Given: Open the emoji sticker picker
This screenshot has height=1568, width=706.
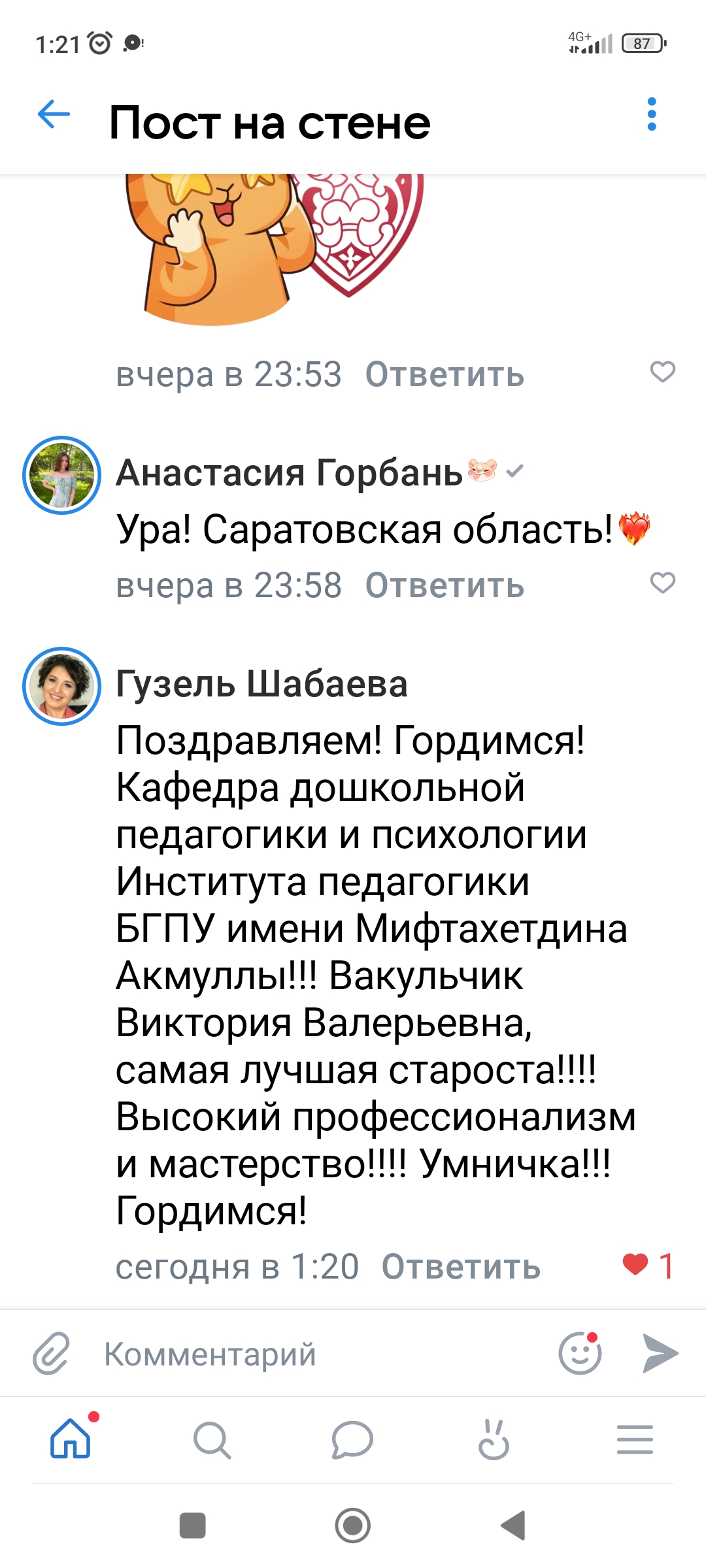Looking at the screenshot, I should click(580, 1353).
